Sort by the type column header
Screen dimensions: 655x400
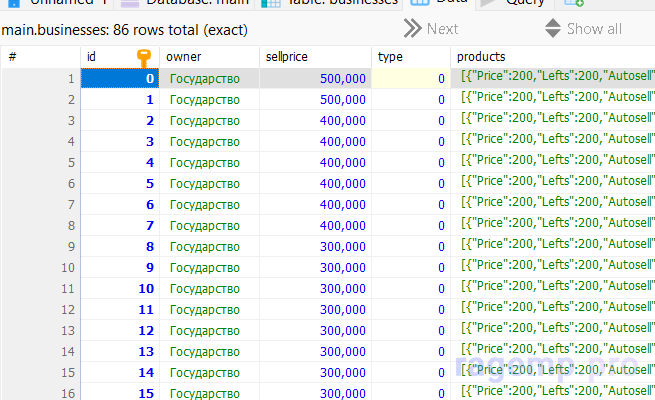(411, 57)
